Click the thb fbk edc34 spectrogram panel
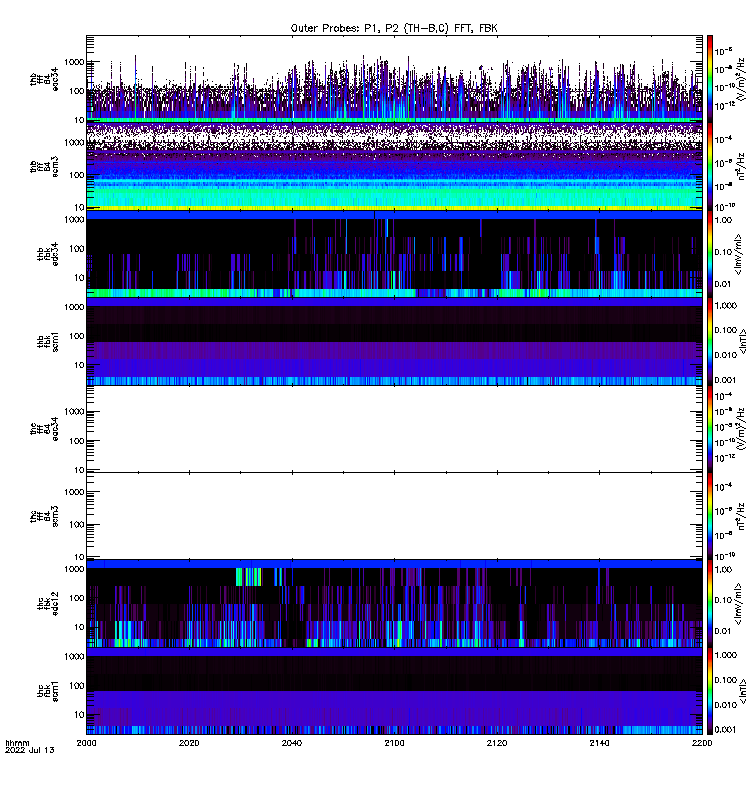This screenshot has height=800, width=750. (x=394, y=254)
